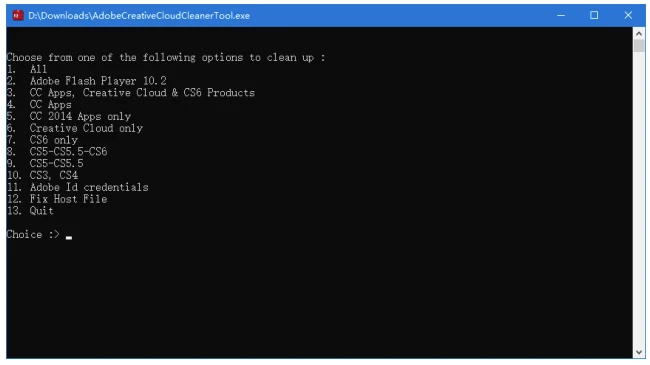This screenshot has height=365, width=650.
Task: Close the AdobeCreativeCloudCleanerTool window
Action: (x=628, y=16)
